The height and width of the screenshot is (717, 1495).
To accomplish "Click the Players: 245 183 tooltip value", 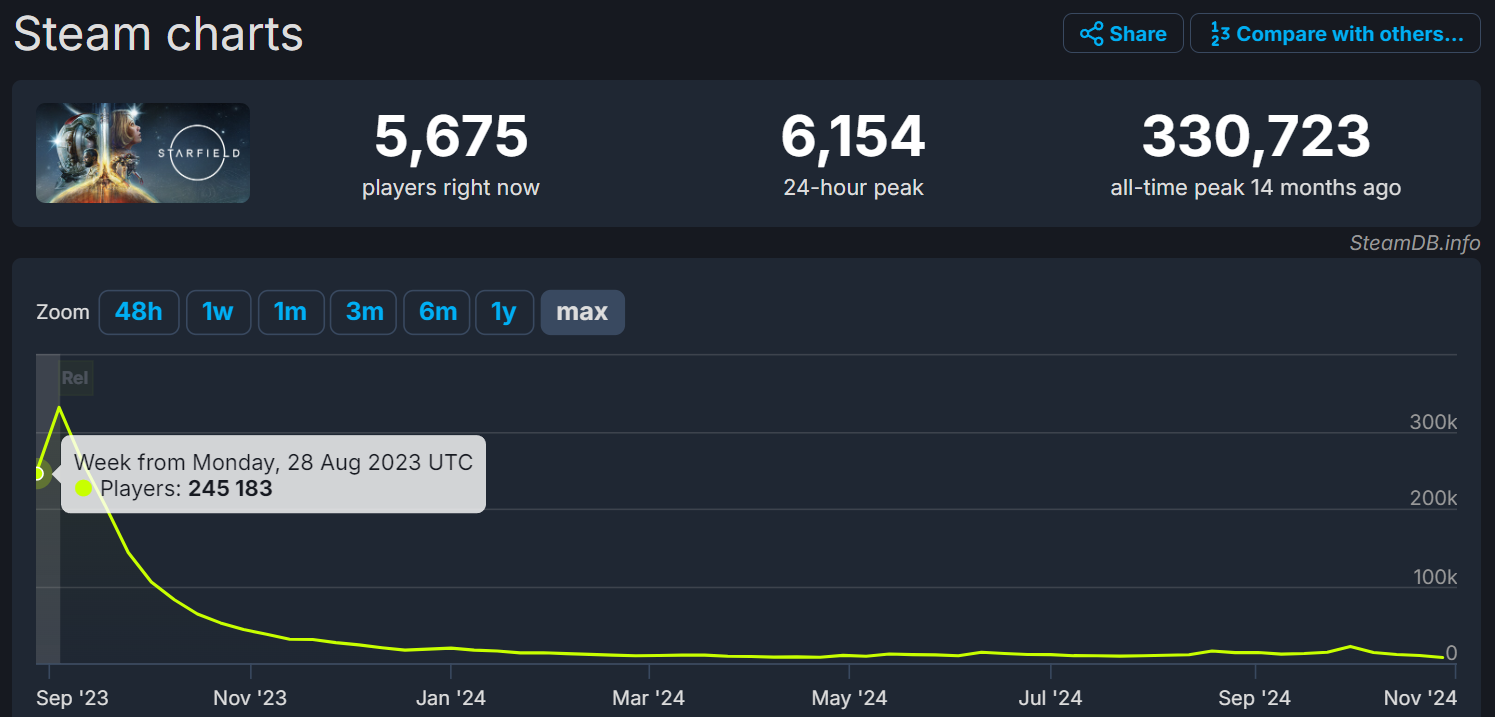I will (x=186, y=489).
